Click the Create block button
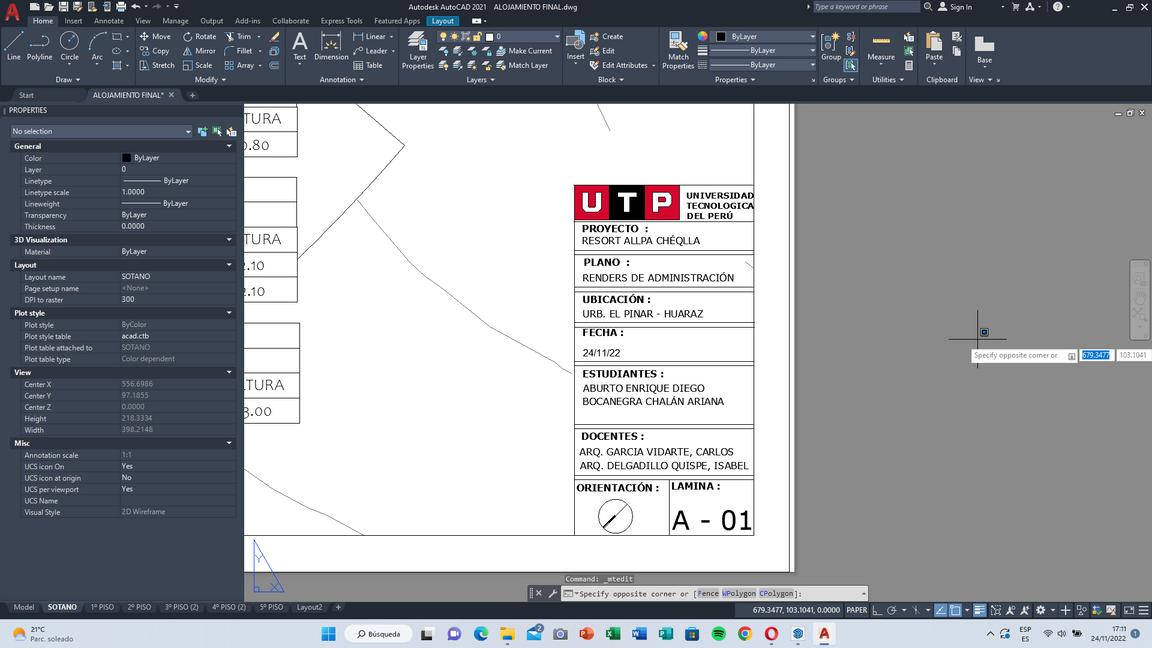Image resolution: width=1152 pixels, height=648 pixels. [x=606, y=36]
